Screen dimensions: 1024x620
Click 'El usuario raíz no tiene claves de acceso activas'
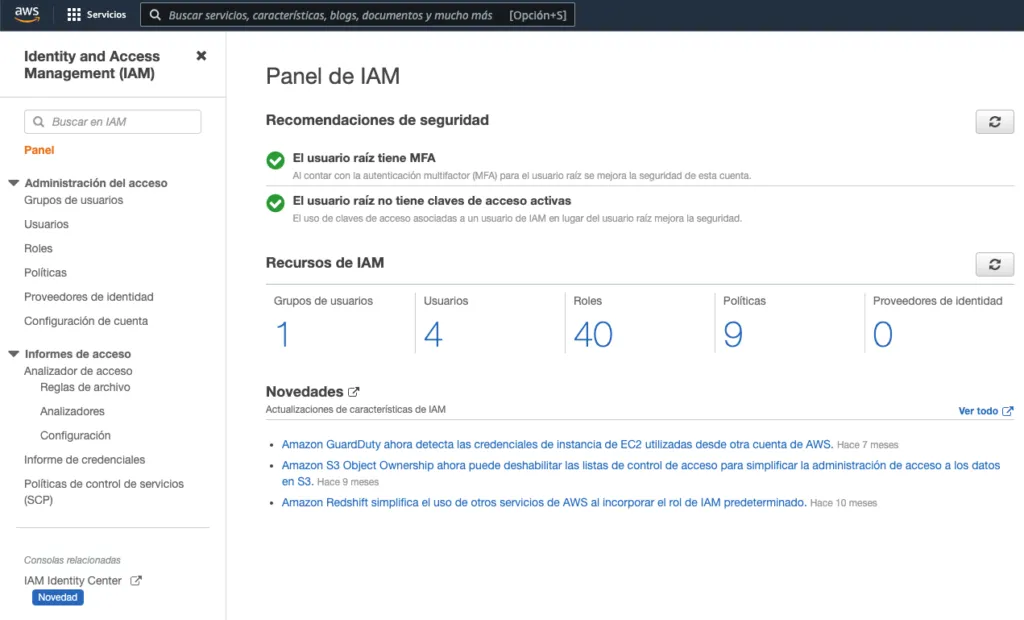tap(432, 201)
